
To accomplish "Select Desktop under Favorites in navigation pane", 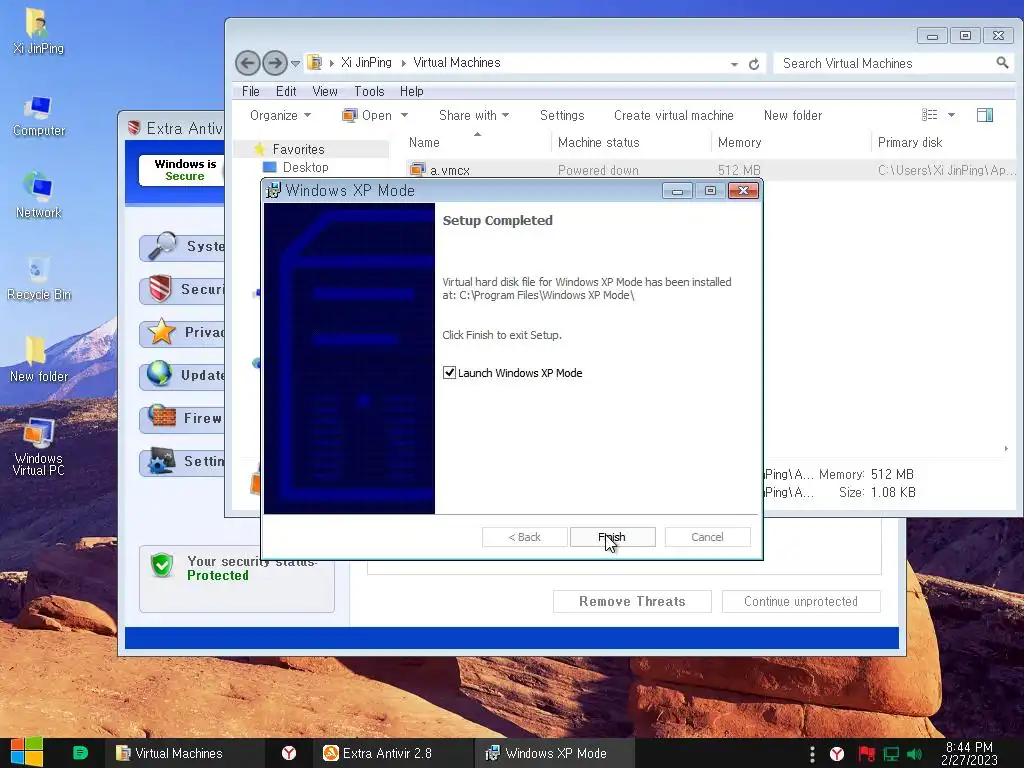I will (x=305, y=167).
